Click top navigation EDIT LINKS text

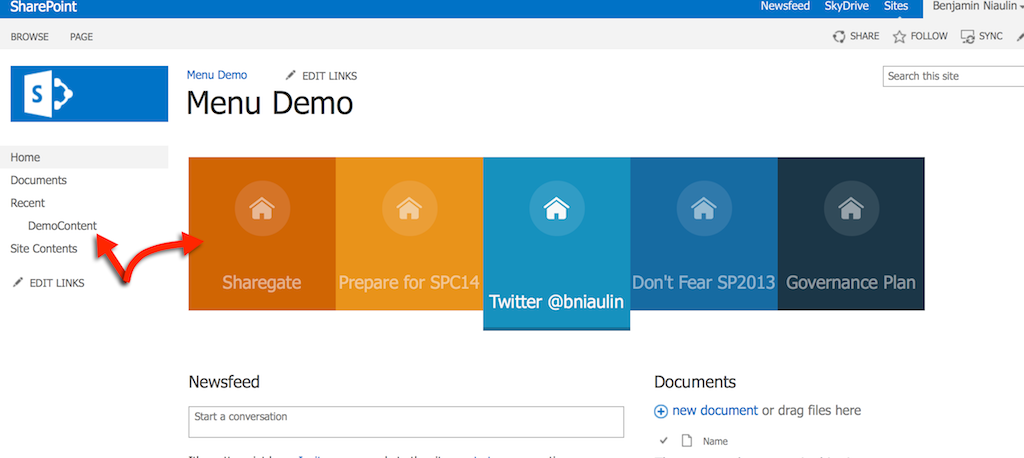(329, 76)
